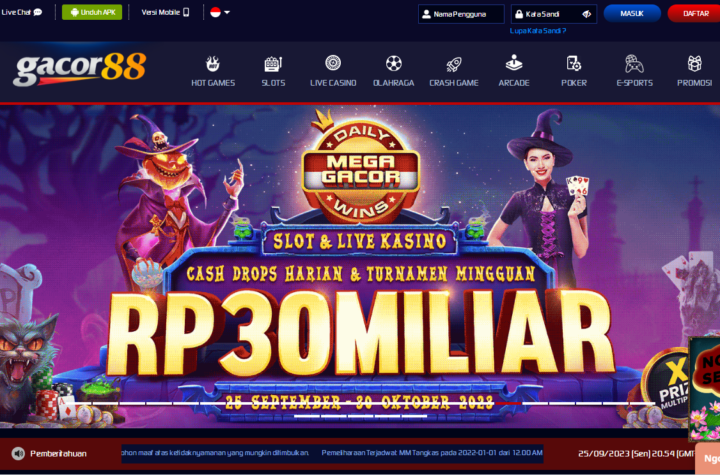Toggle password visibility eye icon
This screenshot has width=720, height=475.
tap(586, 14)
